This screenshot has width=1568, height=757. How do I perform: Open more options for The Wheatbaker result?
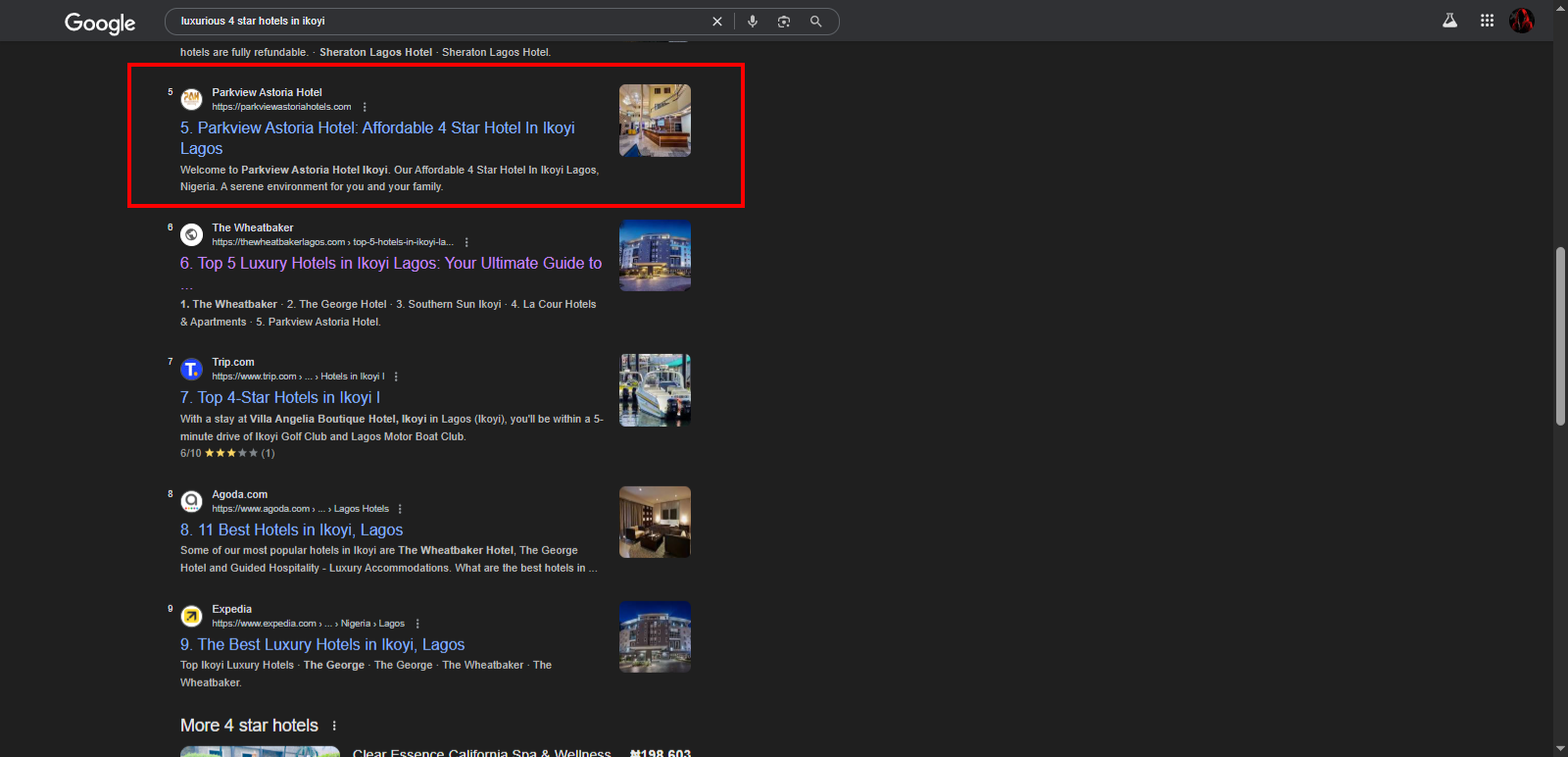[x=466, y=242]
